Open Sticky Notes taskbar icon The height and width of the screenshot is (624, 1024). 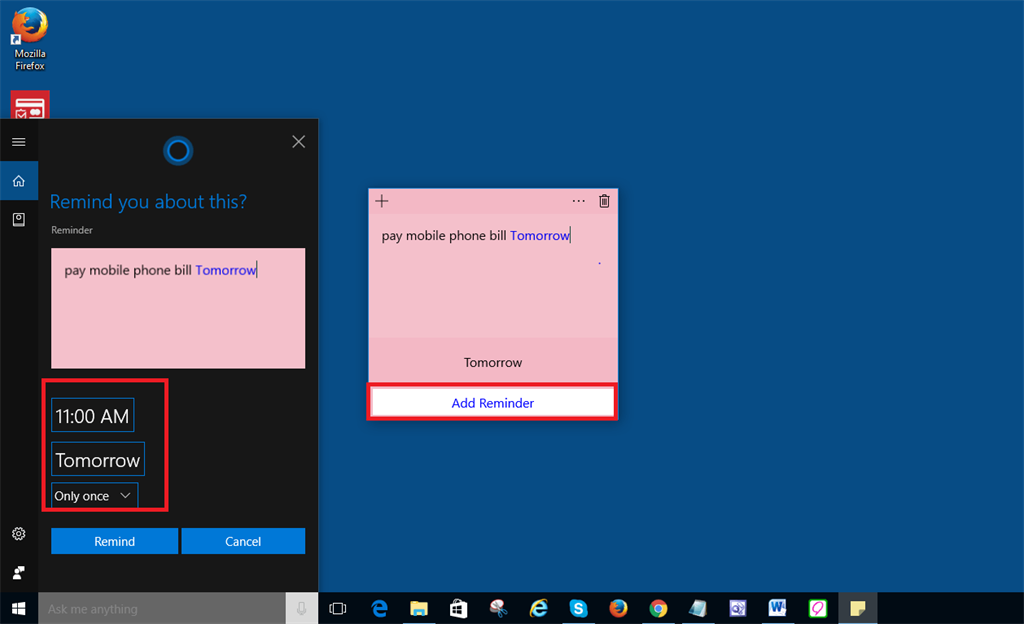point(857,609)
